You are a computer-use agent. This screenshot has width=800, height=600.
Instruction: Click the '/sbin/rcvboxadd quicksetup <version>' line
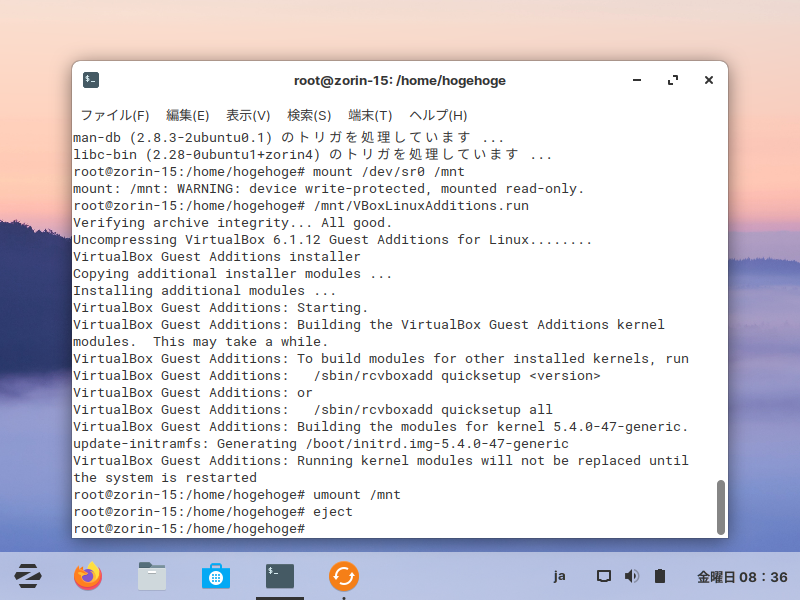click(337, 376)
